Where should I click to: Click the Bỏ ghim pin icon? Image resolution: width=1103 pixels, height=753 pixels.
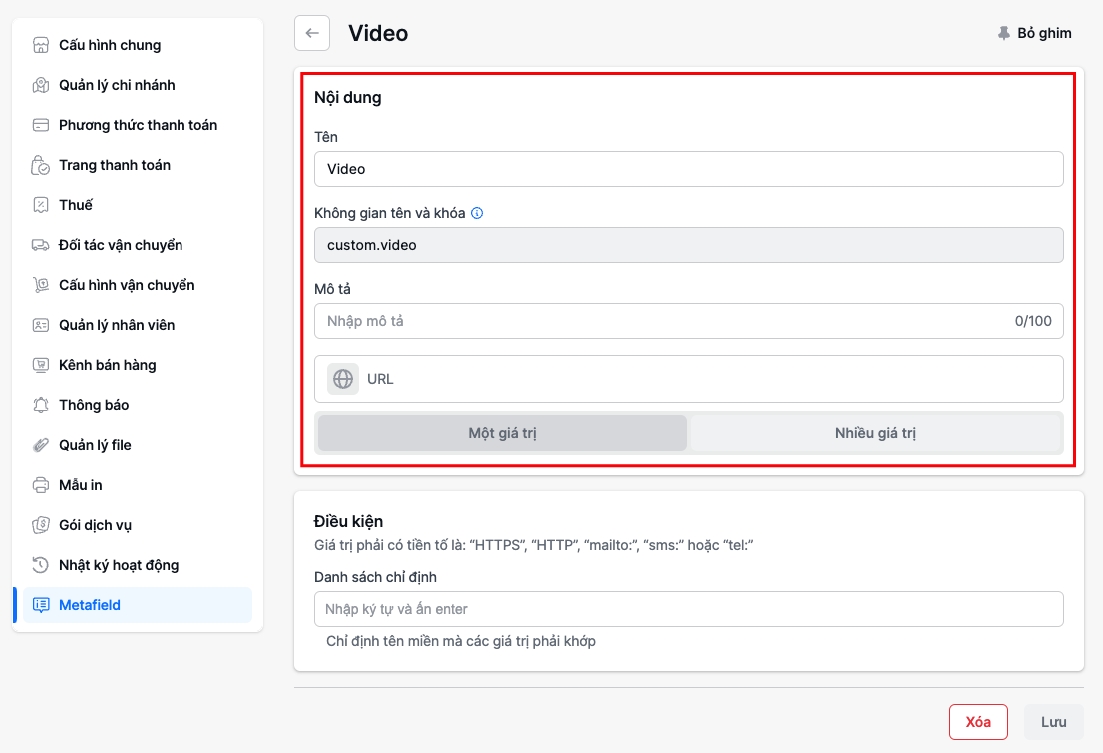1004,33
